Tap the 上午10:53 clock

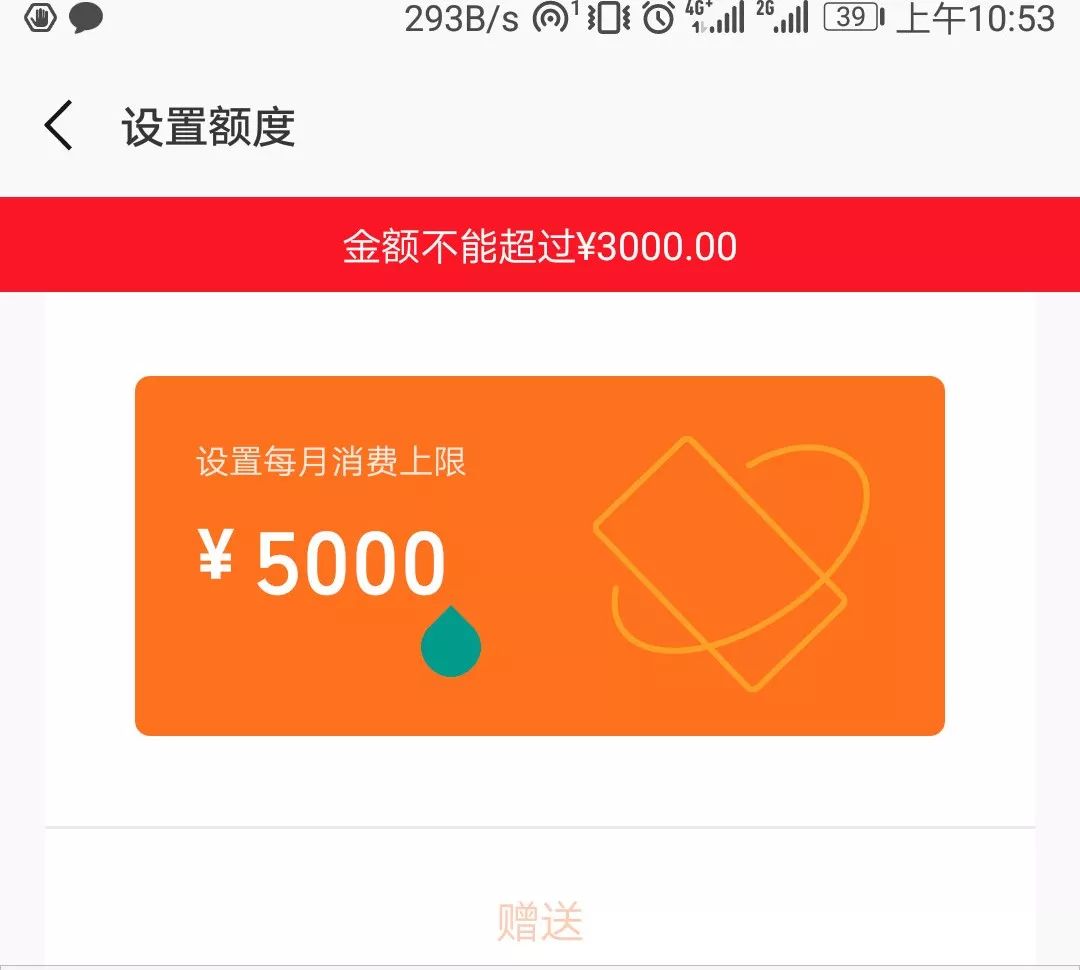(975, 19)
